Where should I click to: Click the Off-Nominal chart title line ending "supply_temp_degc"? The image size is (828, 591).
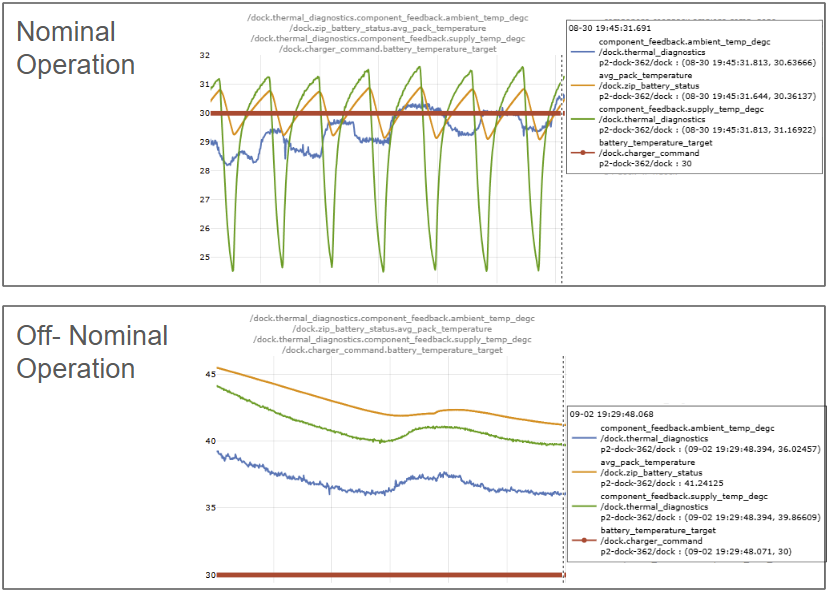(x=392, y=339)
